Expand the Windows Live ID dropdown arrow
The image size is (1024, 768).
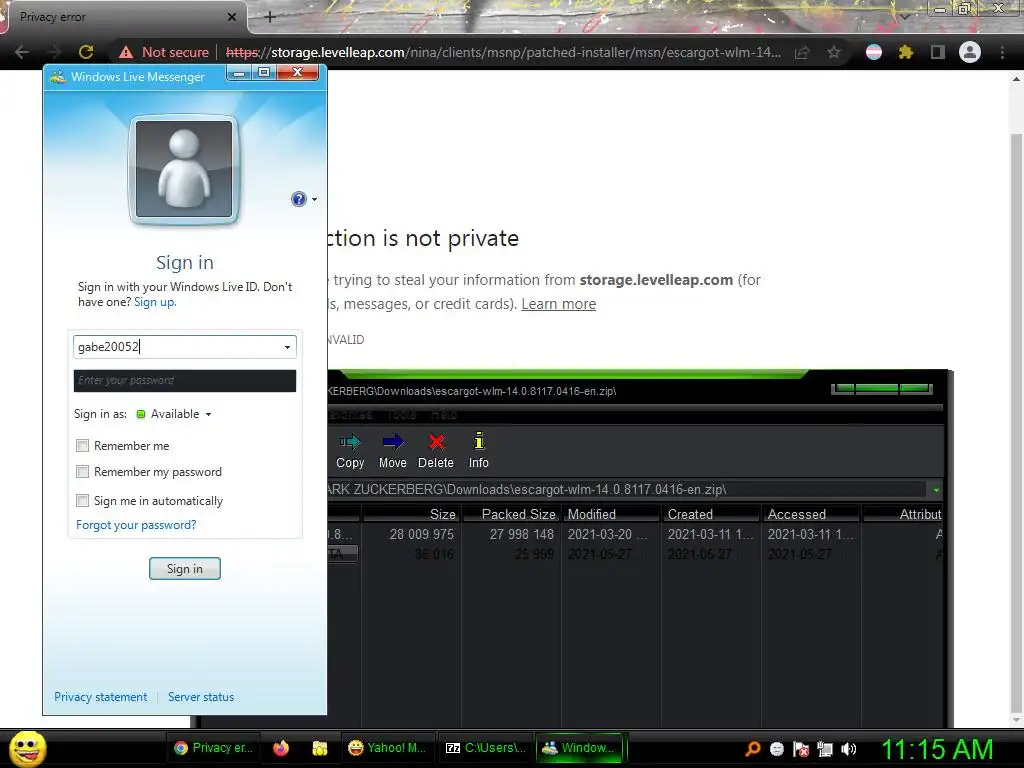pyautogui.click(x=287, y=347)
